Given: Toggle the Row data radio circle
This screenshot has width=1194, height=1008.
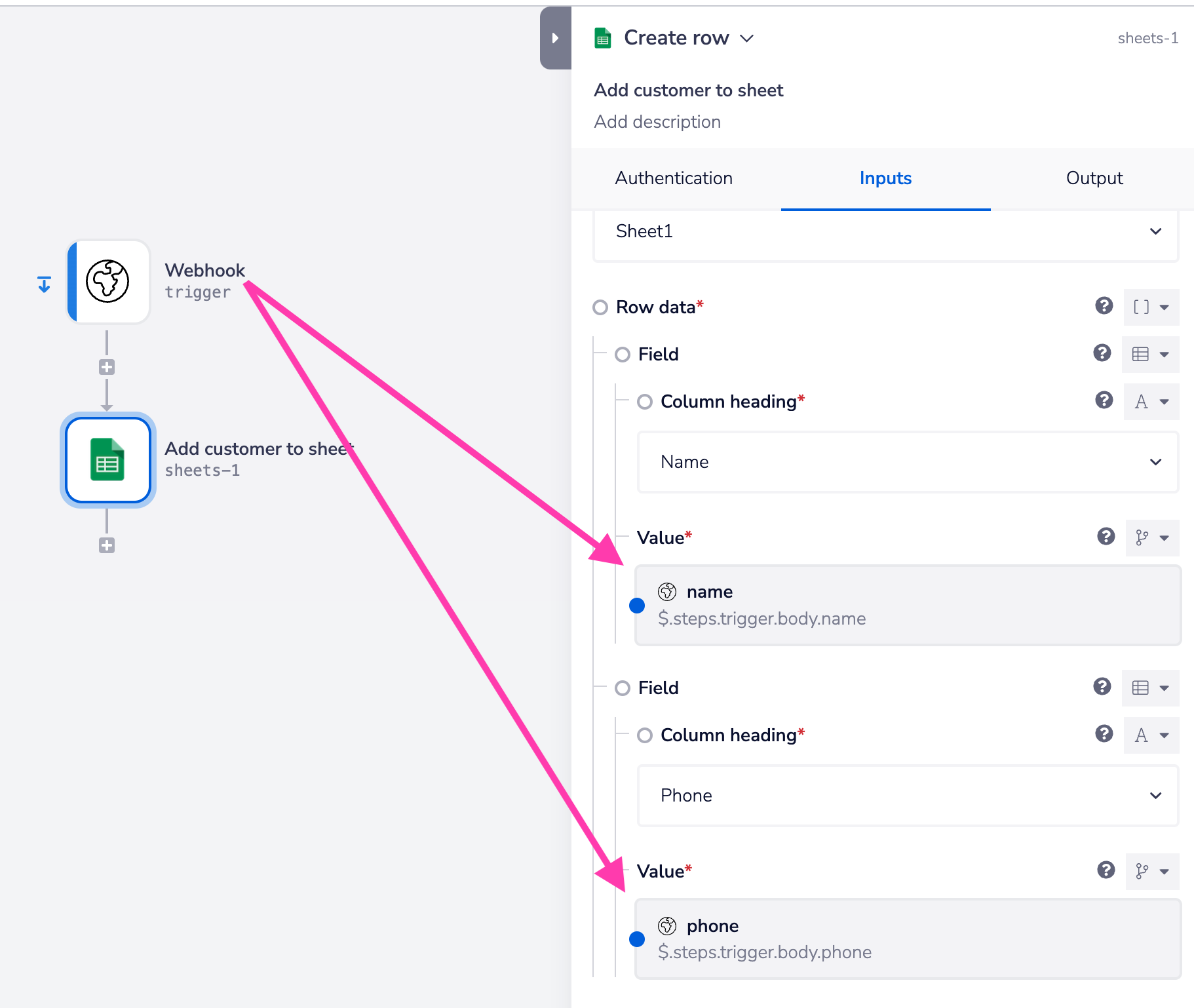Looking at the screenshot, I should 600,307.
